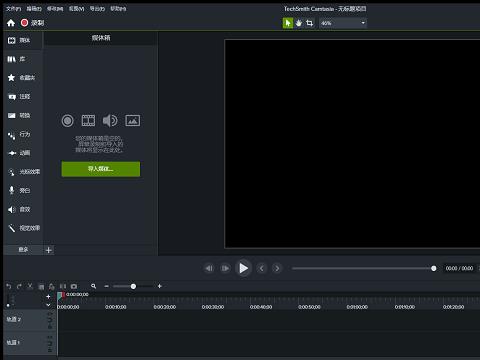Click the playback scrubber handle
This screenshot has width=480, height=360.
pyautogui.click(x=434, y=268)
